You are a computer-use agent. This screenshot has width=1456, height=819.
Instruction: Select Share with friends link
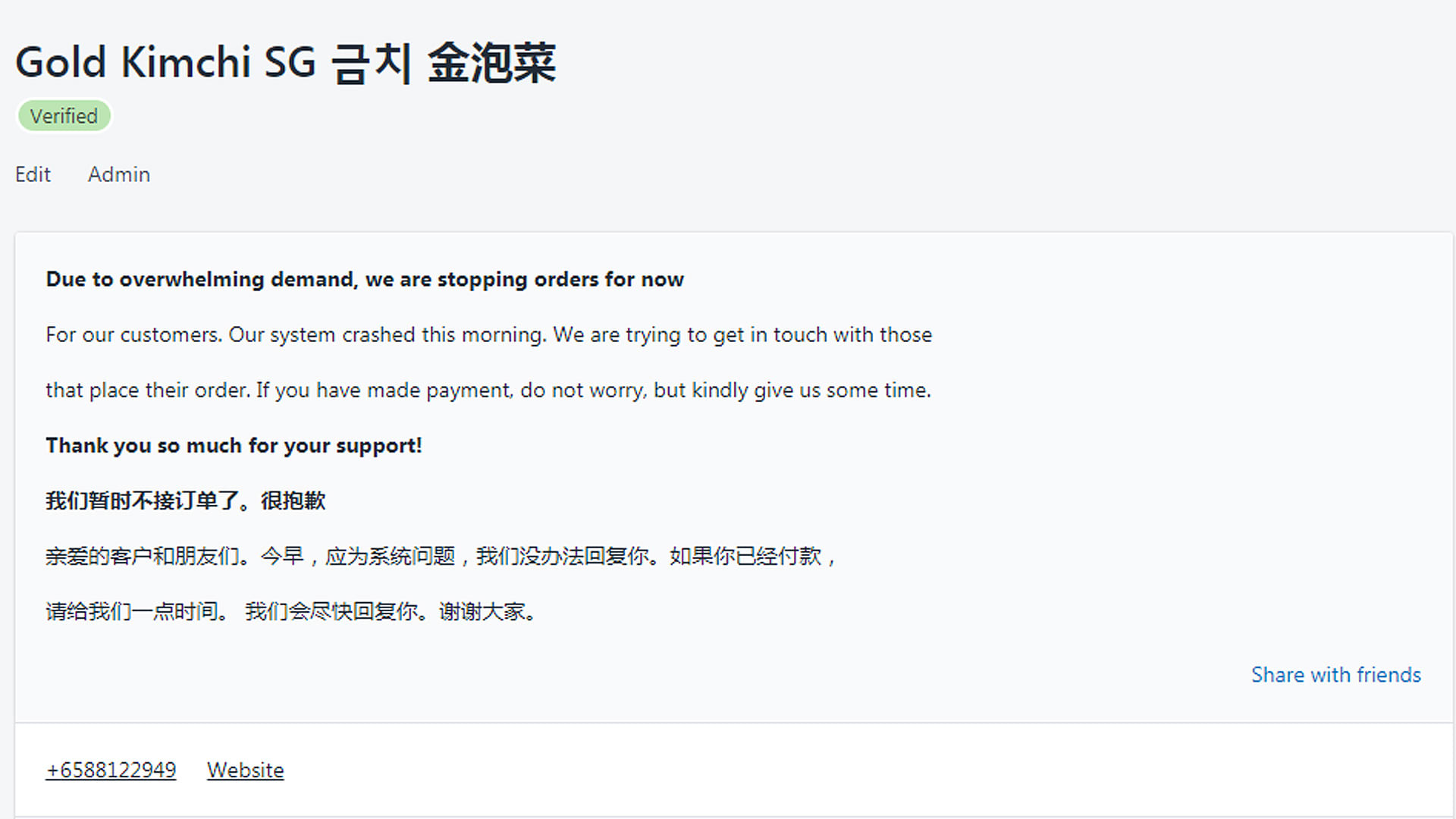[x=1335, y=675]
